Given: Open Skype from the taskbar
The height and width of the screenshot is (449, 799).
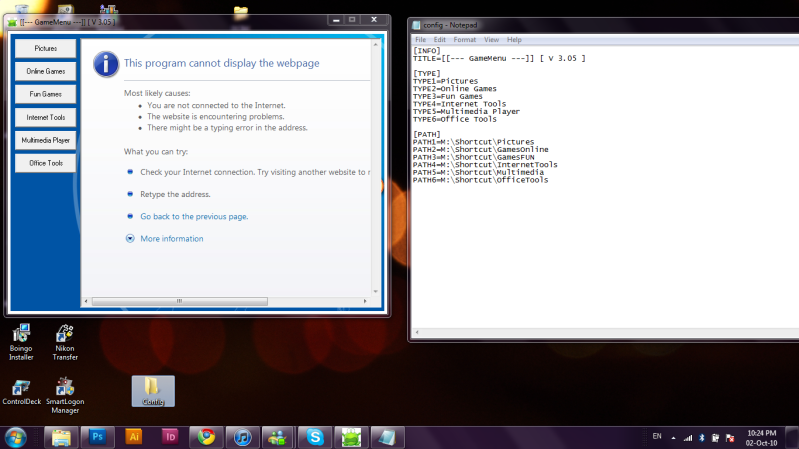Looking at the screenshot, I should [315, 437].
